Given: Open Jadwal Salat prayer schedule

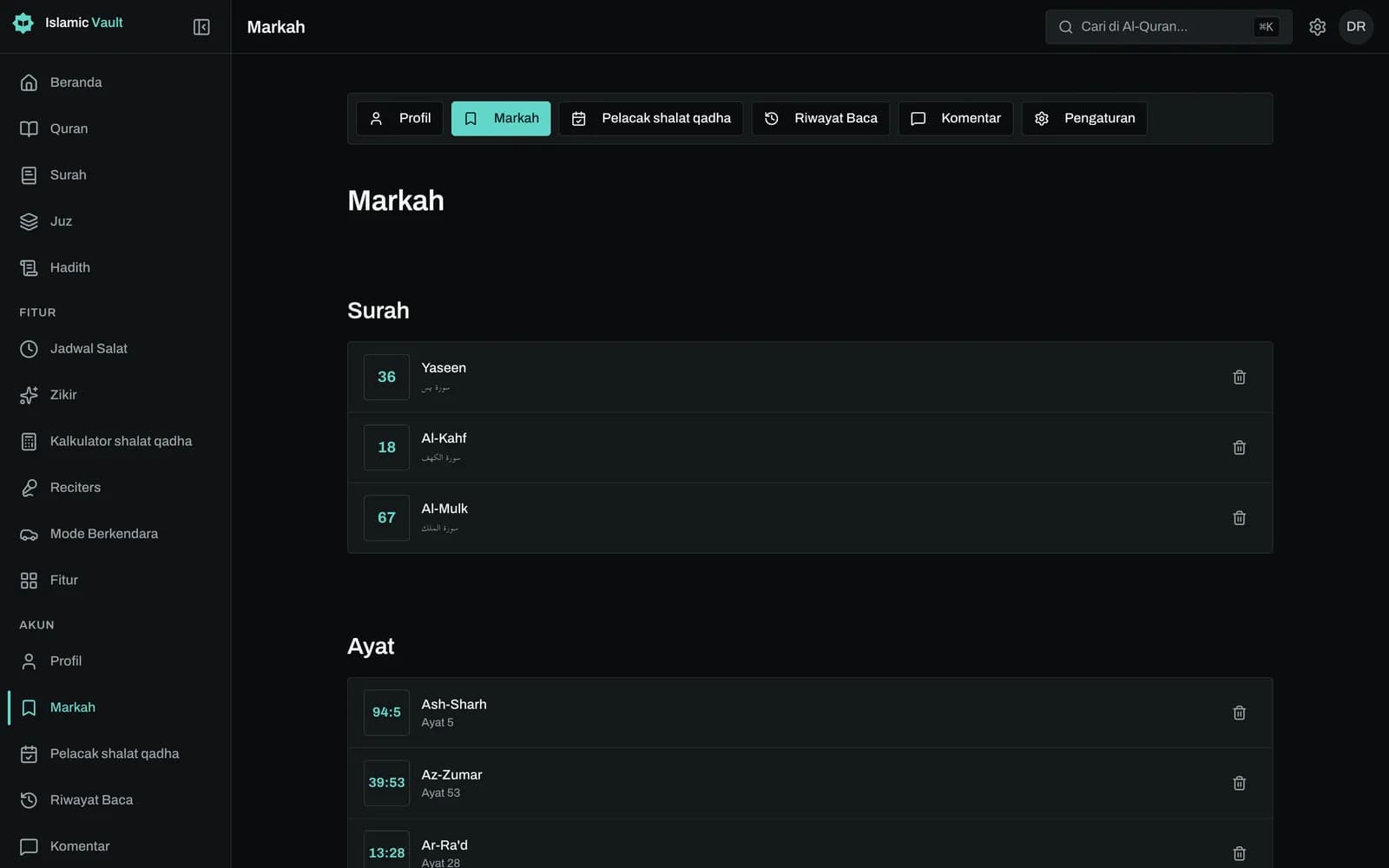Looking at the screenshot, I should click(x=115, y=348).
